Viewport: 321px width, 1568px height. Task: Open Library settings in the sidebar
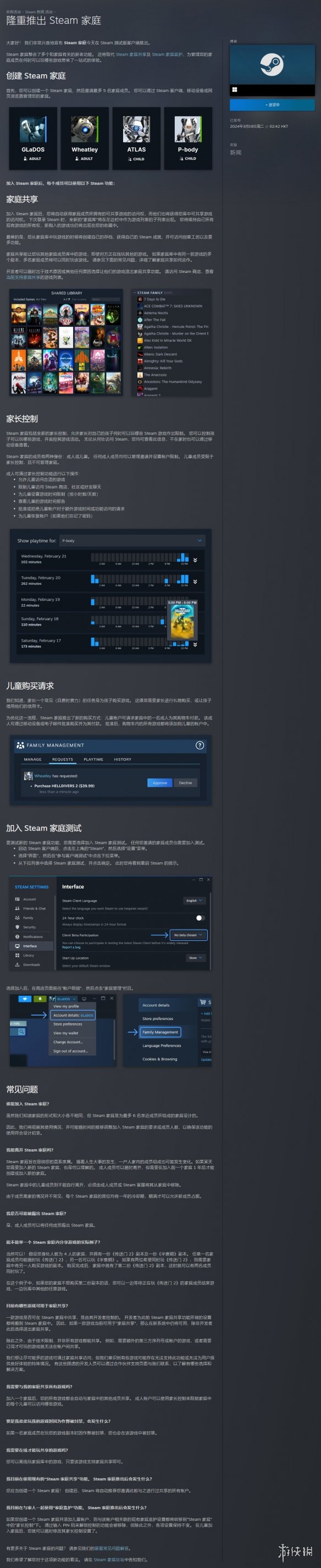click(29, 955)
